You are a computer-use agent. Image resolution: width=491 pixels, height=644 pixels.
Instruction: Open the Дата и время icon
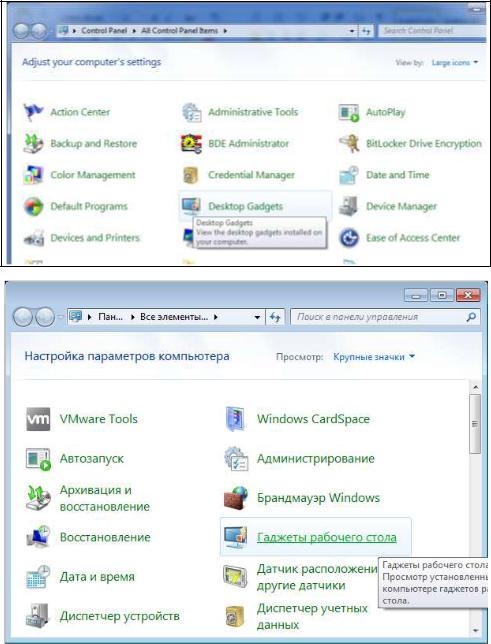tap(38, 577)
